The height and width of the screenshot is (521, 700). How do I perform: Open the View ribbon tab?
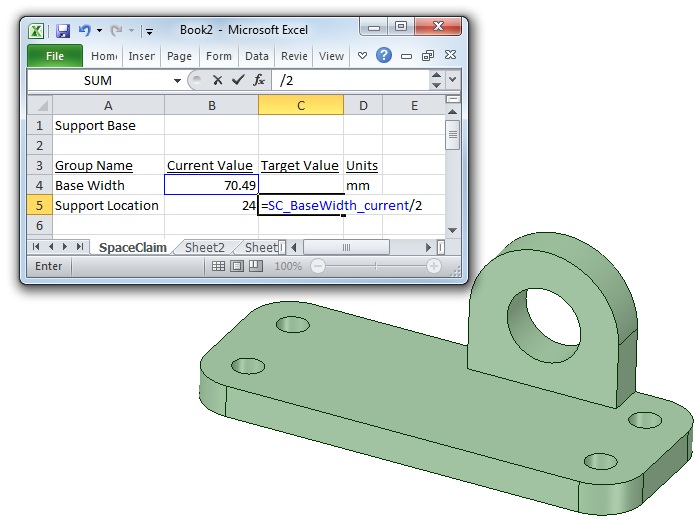331,56
